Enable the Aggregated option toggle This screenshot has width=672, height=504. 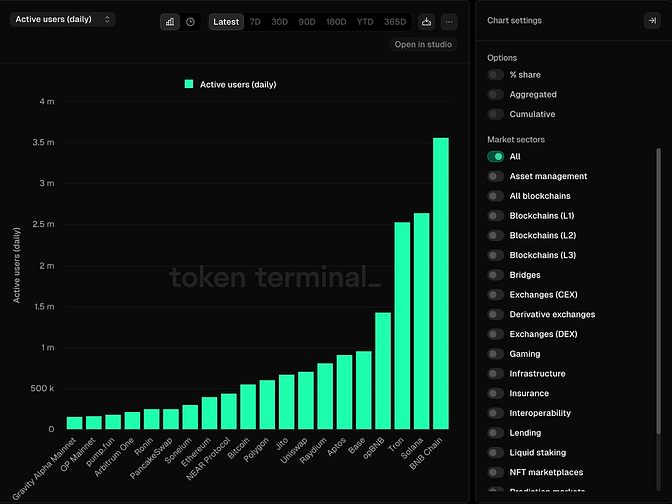(495, 94)
